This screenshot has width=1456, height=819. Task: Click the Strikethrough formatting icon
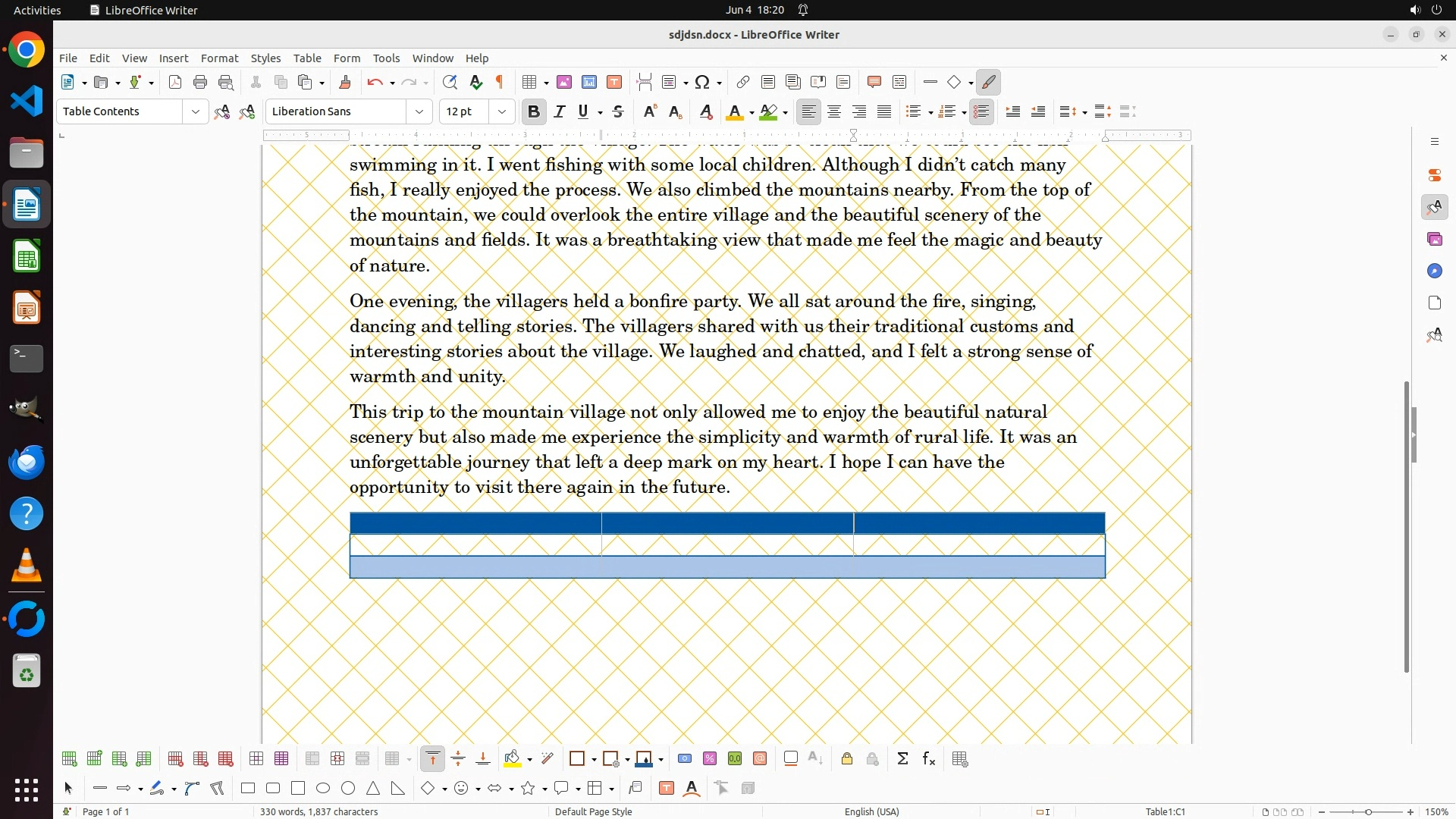pyautogui.click(x=618, y=112)
